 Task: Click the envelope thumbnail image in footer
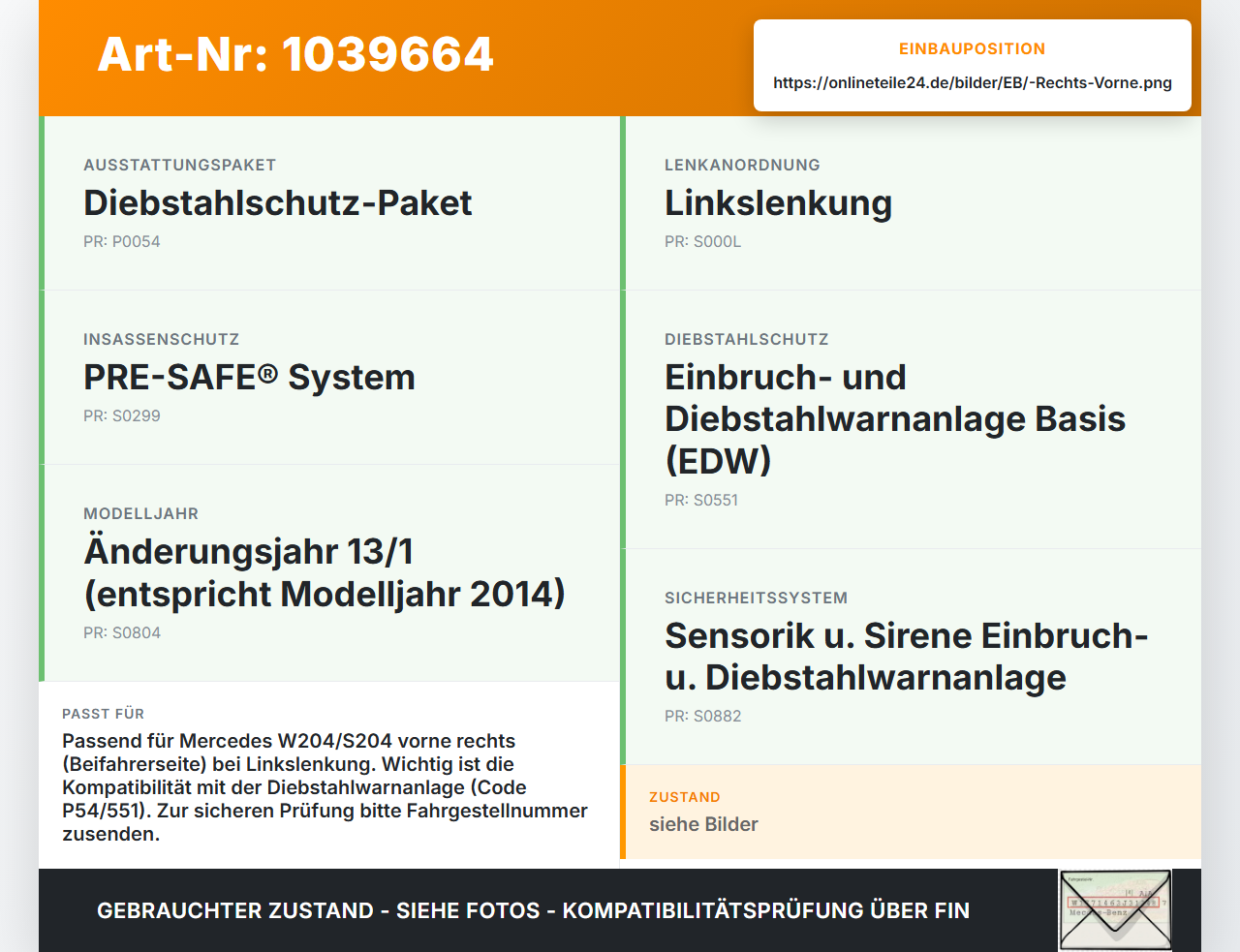(x=1116, y=910)
